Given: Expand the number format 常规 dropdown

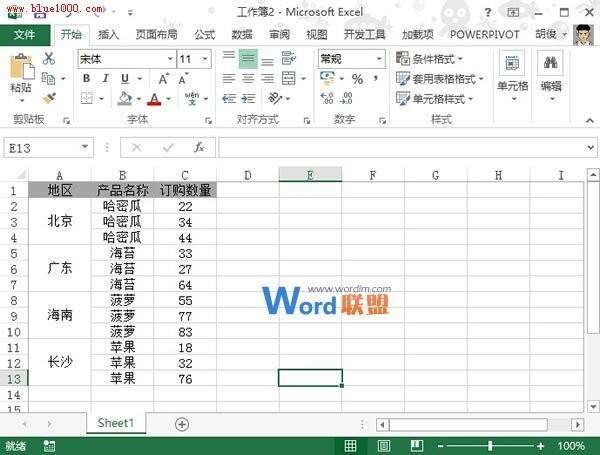Looking at the screenshot, I should click(379, 59).
